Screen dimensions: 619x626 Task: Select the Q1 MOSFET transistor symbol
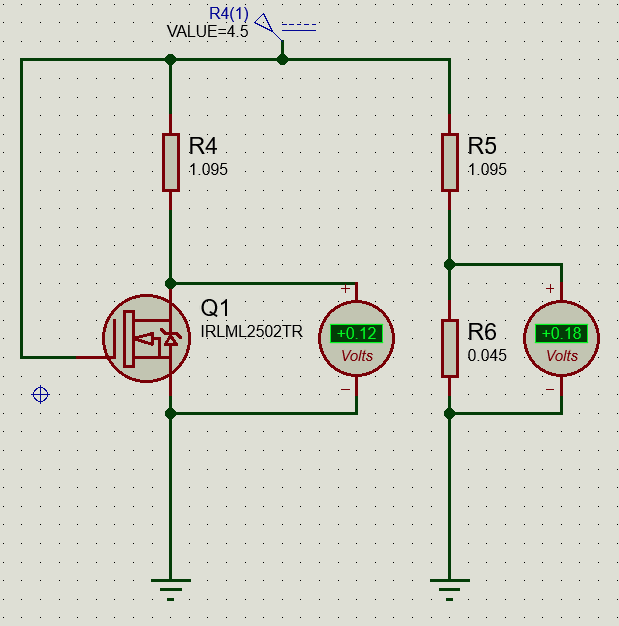click(x=147, y=338)
